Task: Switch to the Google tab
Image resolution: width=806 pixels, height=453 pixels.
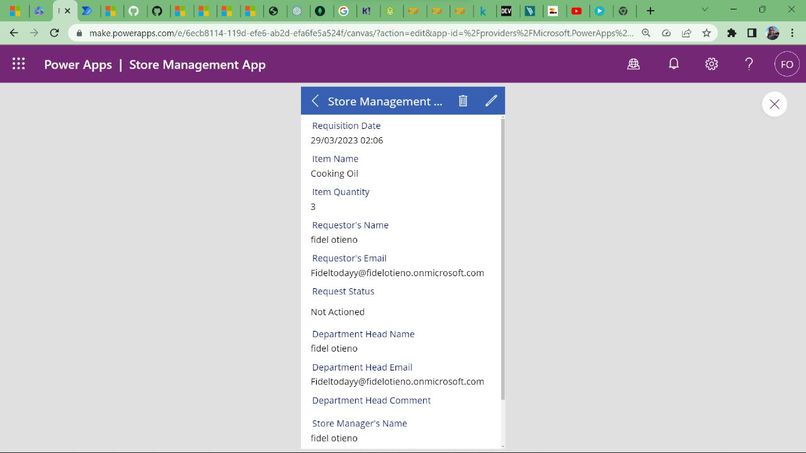Action: (343, 11)
